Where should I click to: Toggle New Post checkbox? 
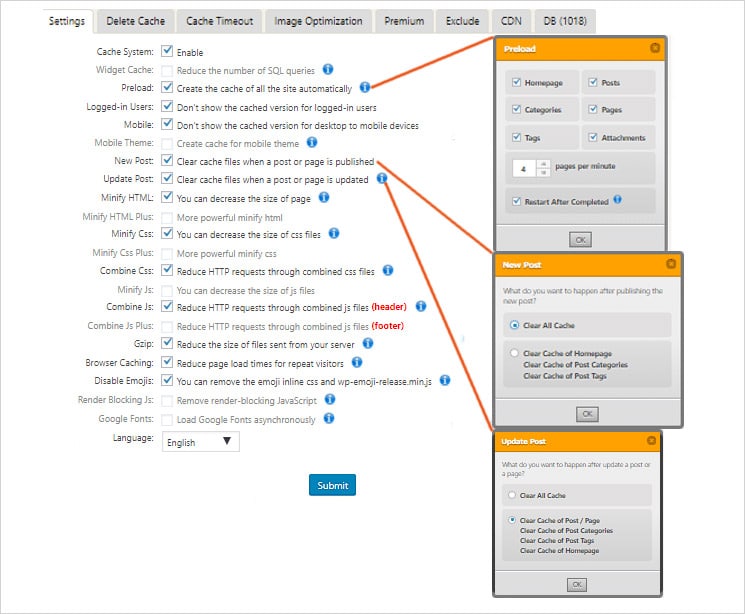[167, 160]
